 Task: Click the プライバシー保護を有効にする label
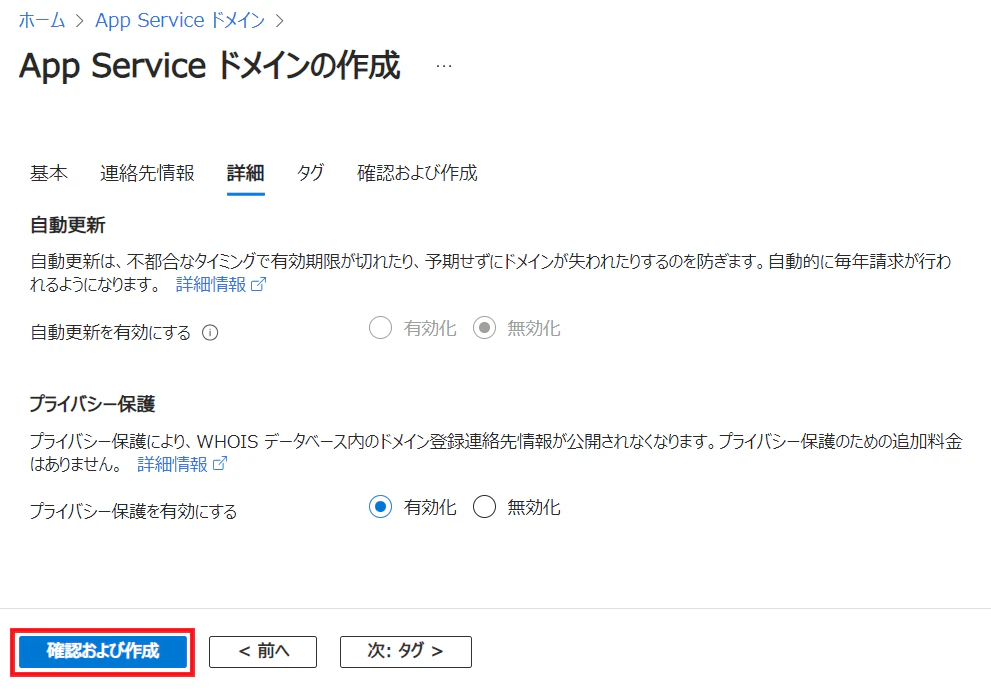point(133,511)
